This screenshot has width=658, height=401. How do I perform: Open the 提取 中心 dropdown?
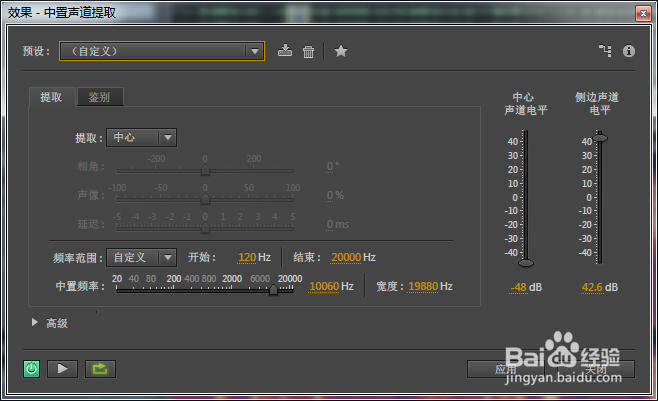[x=141, y=138]
